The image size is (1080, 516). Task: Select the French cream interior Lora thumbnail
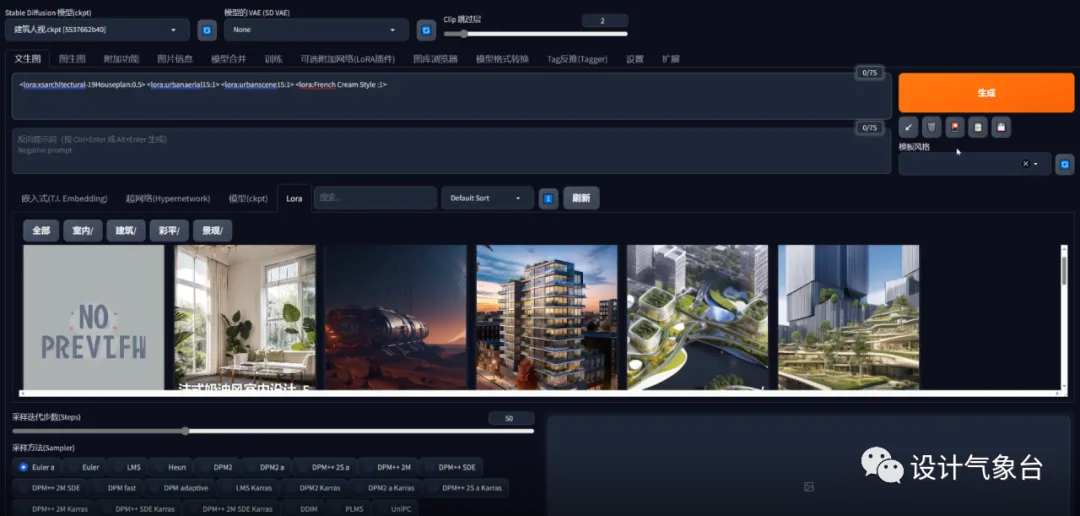[x=245, y=318]
